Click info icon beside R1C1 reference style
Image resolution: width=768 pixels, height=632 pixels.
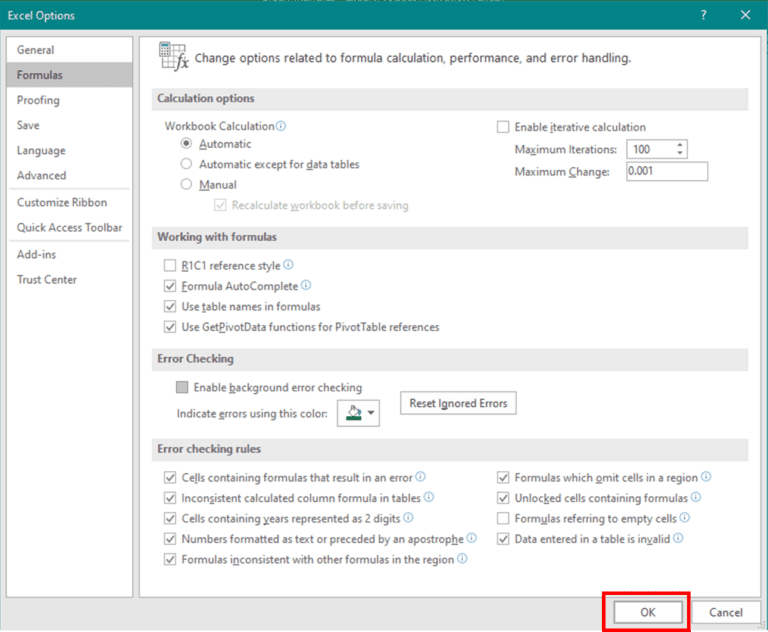click(288, 266)
